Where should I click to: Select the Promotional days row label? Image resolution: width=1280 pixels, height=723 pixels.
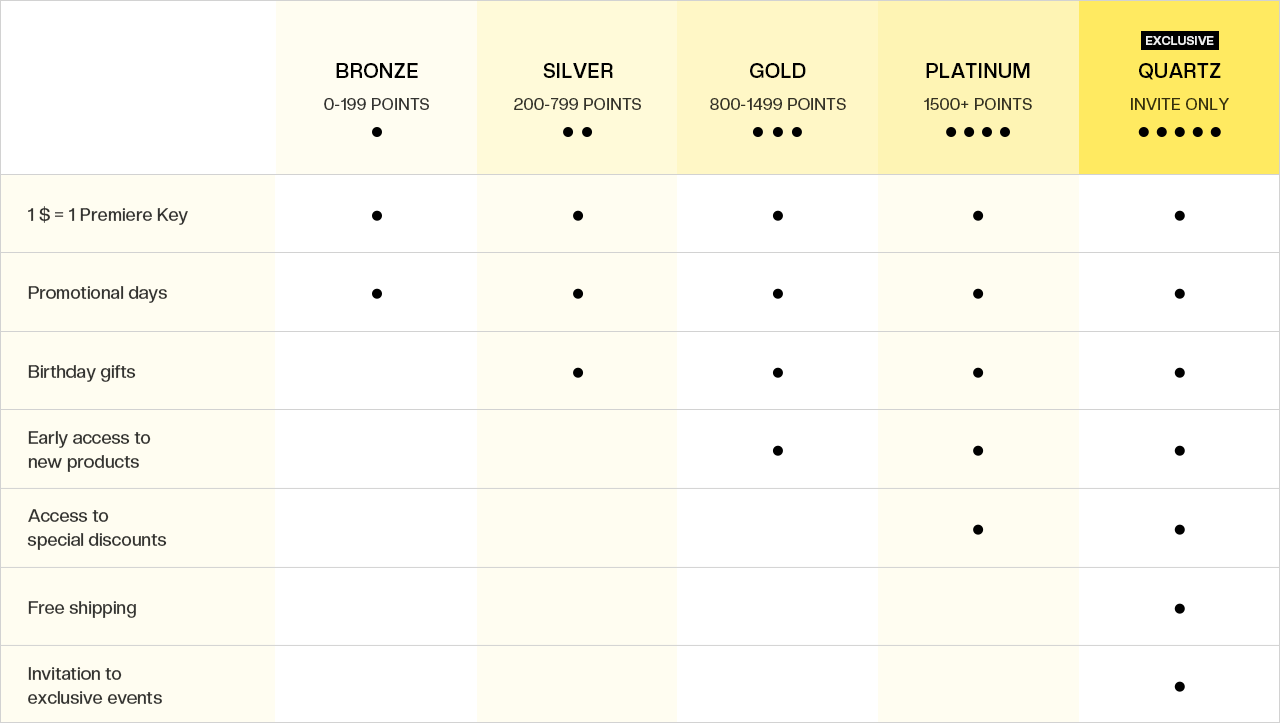click(x=98, y=293)
